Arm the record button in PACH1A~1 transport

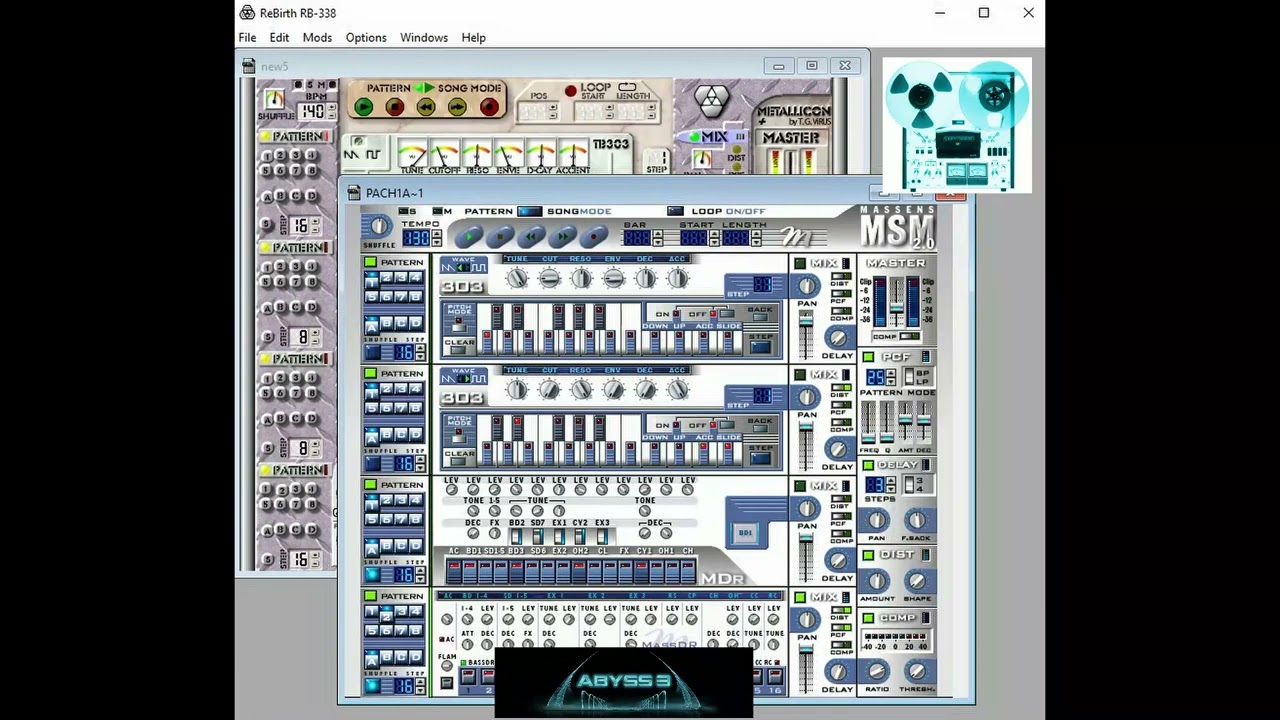coord(595,237)
